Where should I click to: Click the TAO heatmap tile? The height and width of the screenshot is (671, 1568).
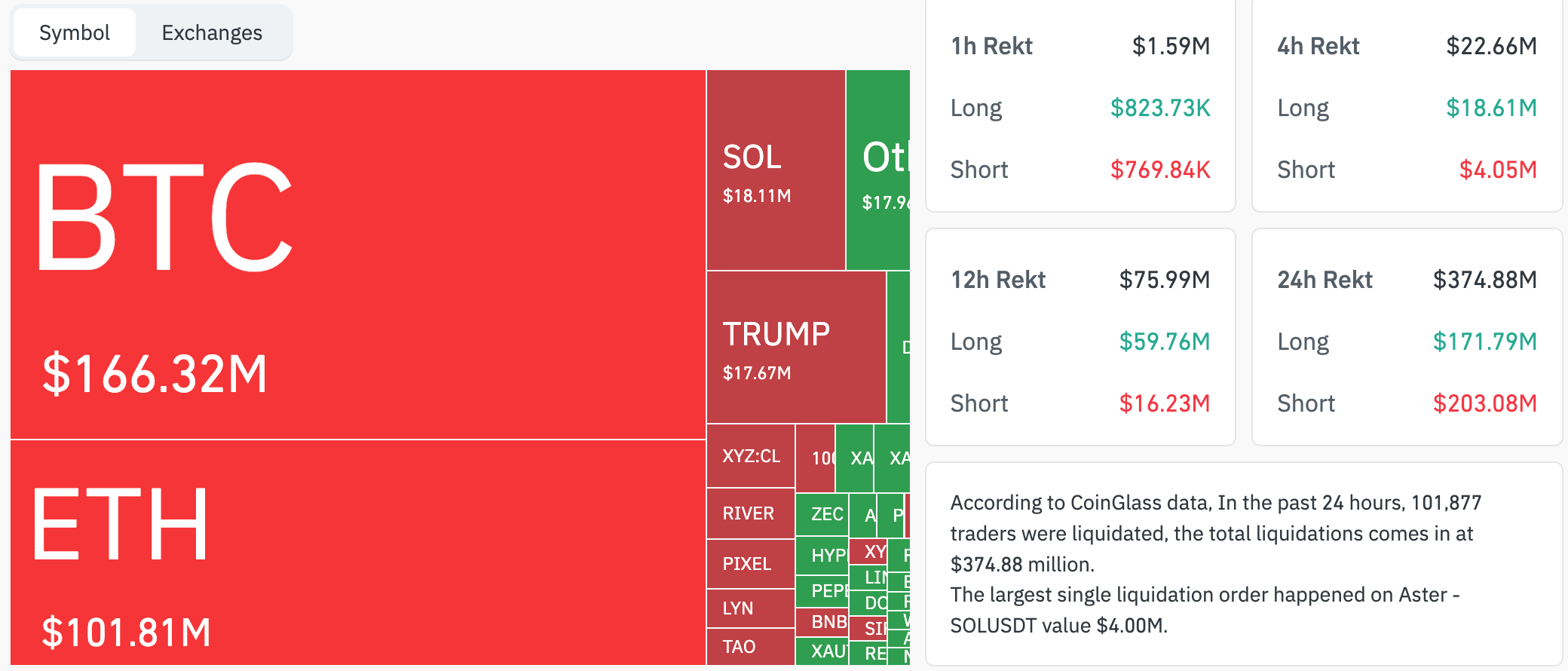tap(750, 647)
